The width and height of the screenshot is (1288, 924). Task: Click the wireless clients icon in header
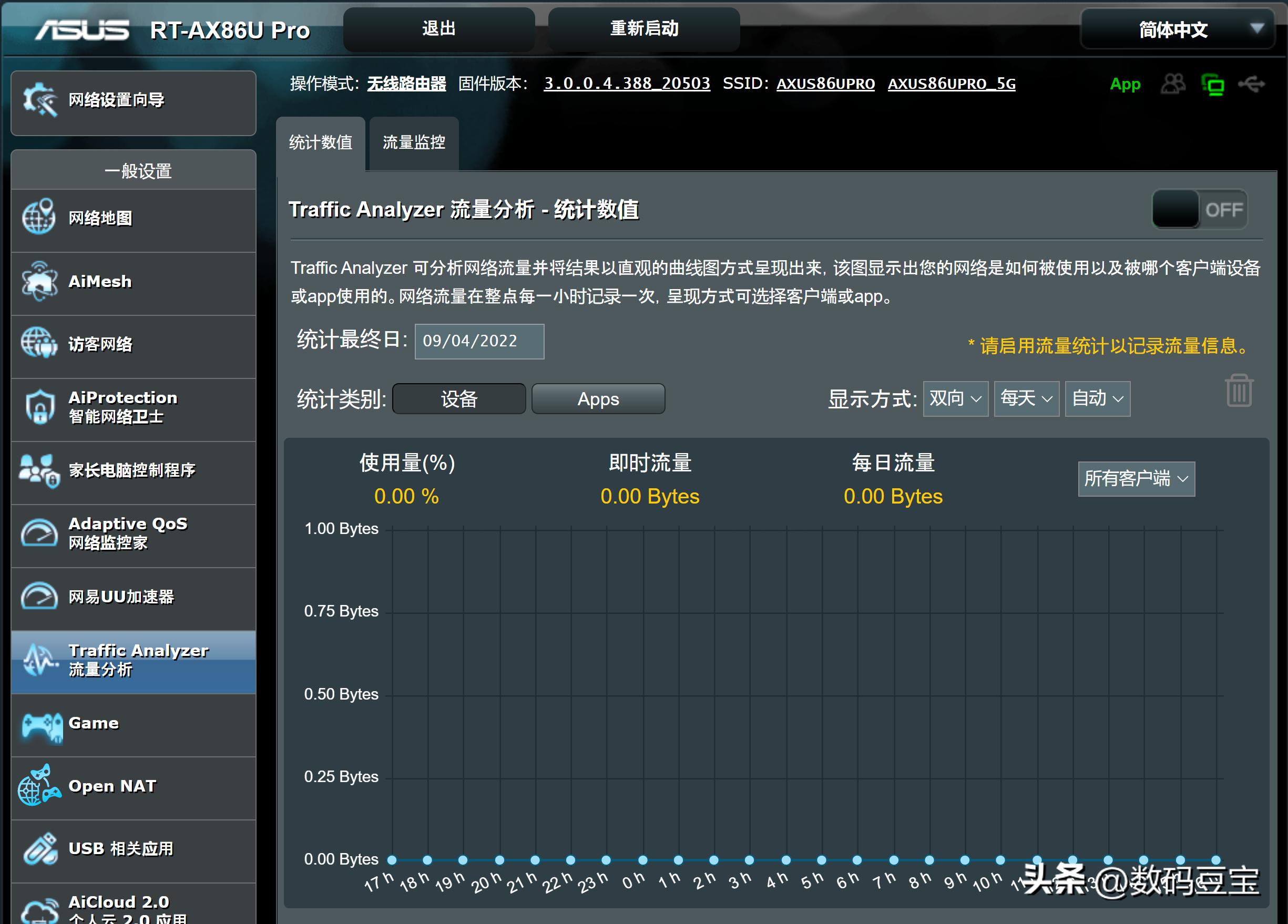pyautogui.click(x=1173, y=84)
